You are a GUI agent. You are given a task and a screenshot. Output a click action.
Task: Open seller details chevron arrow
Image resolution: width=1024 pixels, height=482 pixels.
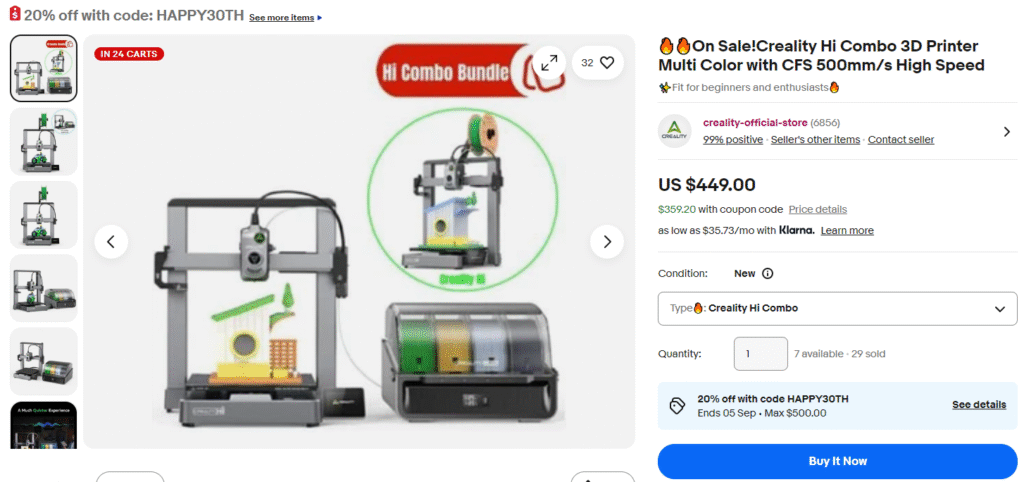(1006, 131)
